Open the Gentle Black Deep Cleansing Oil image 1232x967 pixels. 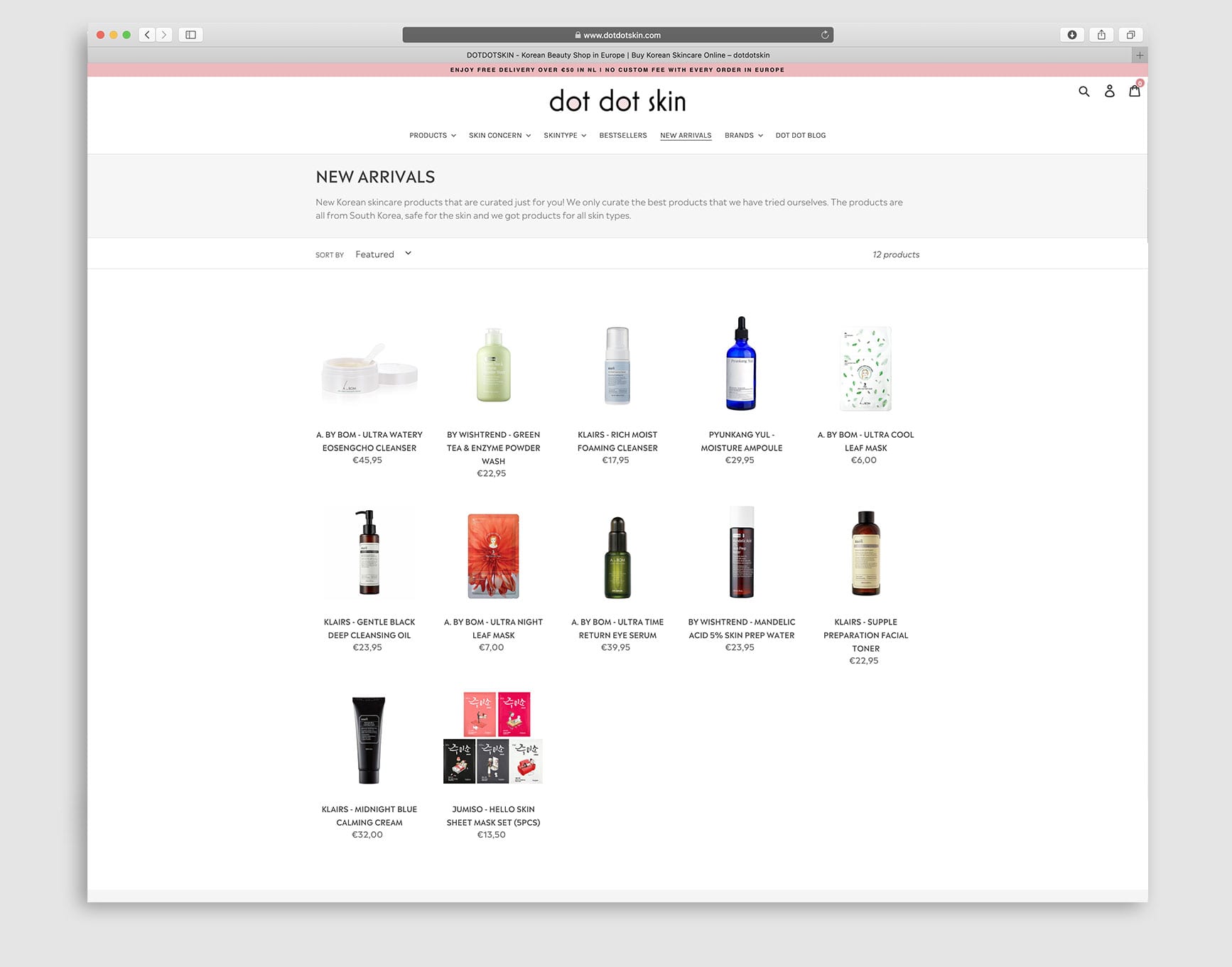369,552
